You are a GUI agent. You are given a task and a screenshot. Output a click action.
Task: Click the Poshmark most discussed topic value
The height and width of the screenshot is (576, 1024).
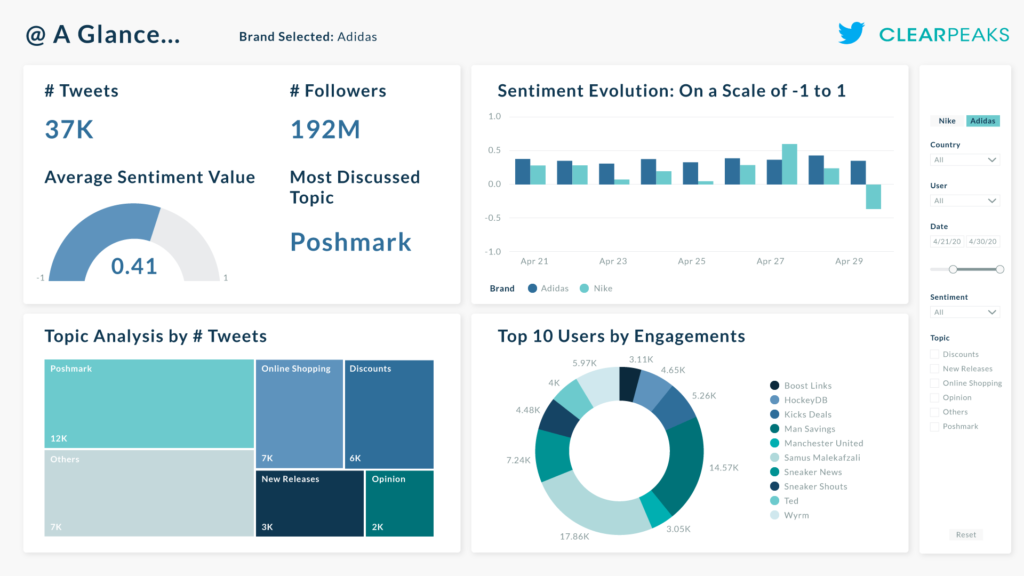(x=351, y=242)
